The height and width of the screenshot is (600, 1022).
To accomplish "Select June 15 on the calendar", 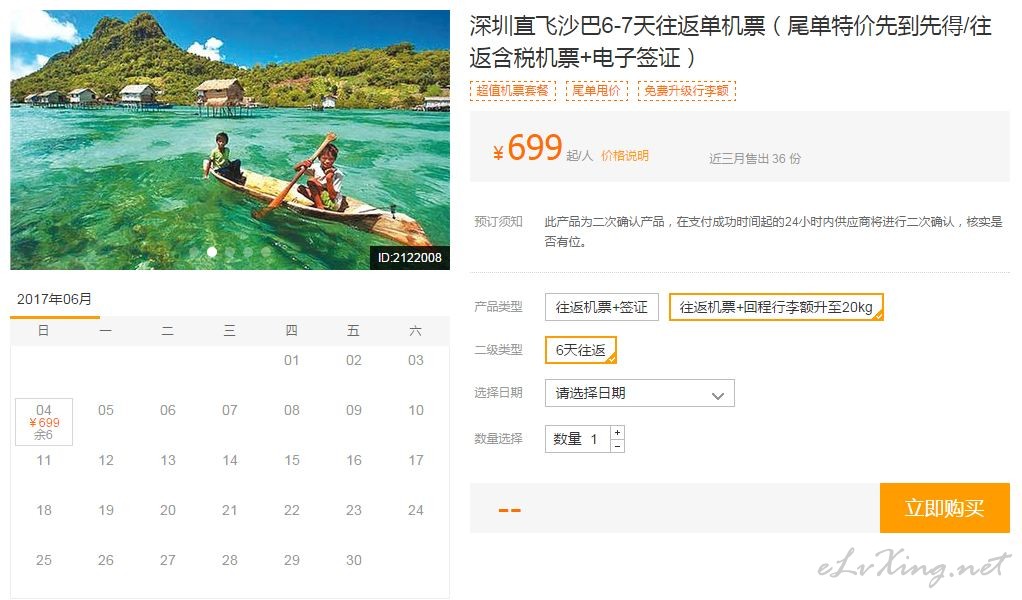I will pos(292,461).
